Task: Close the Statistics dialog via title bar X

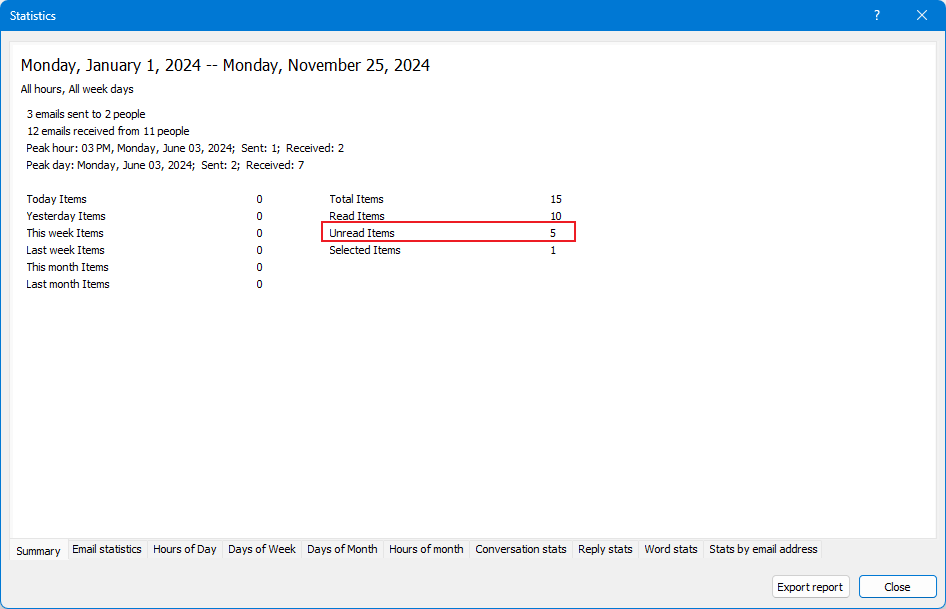Action: point(922,15)
